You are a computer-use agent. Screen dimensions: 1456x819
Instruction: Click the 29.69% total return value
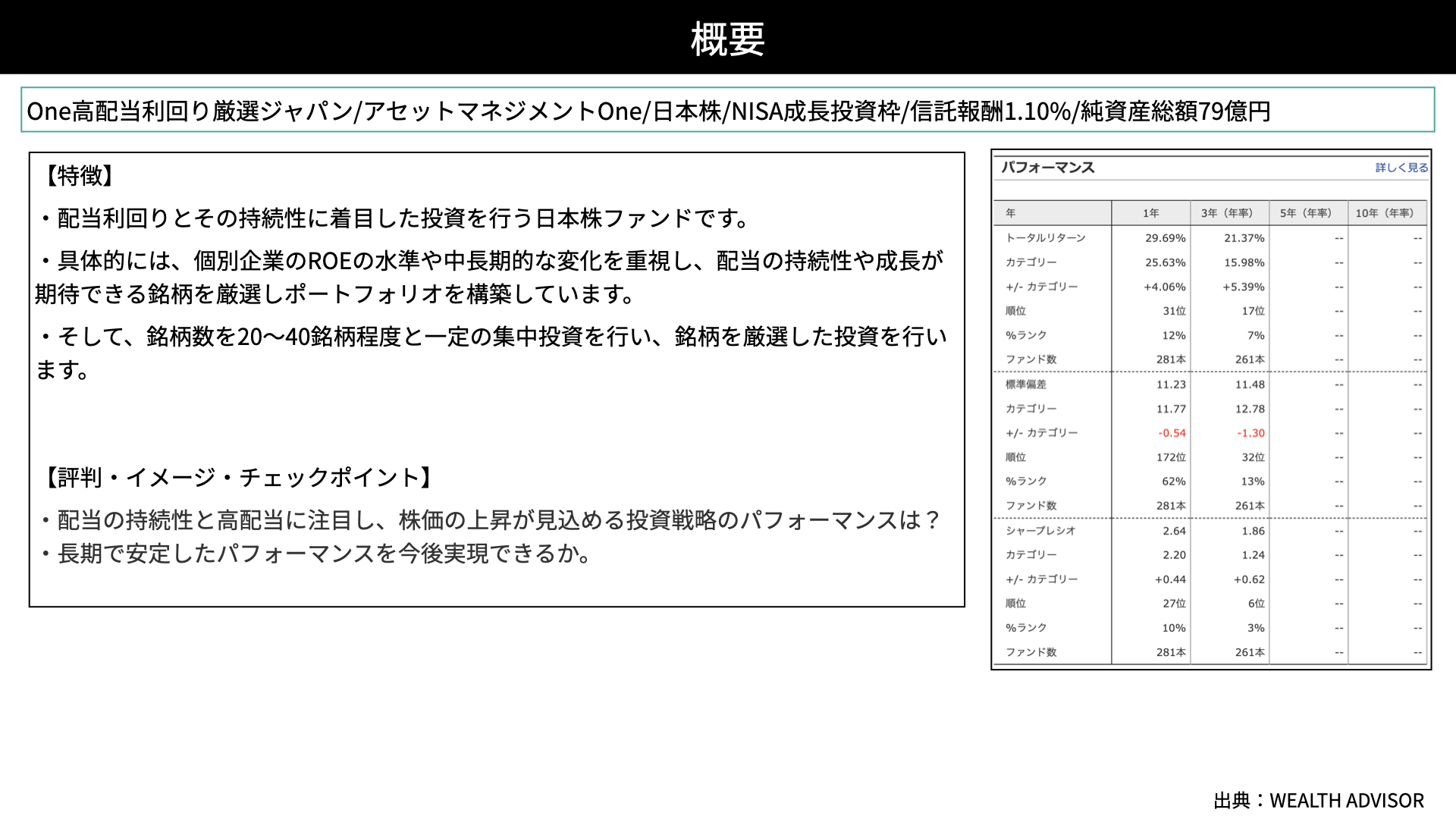pos(1166,238)
